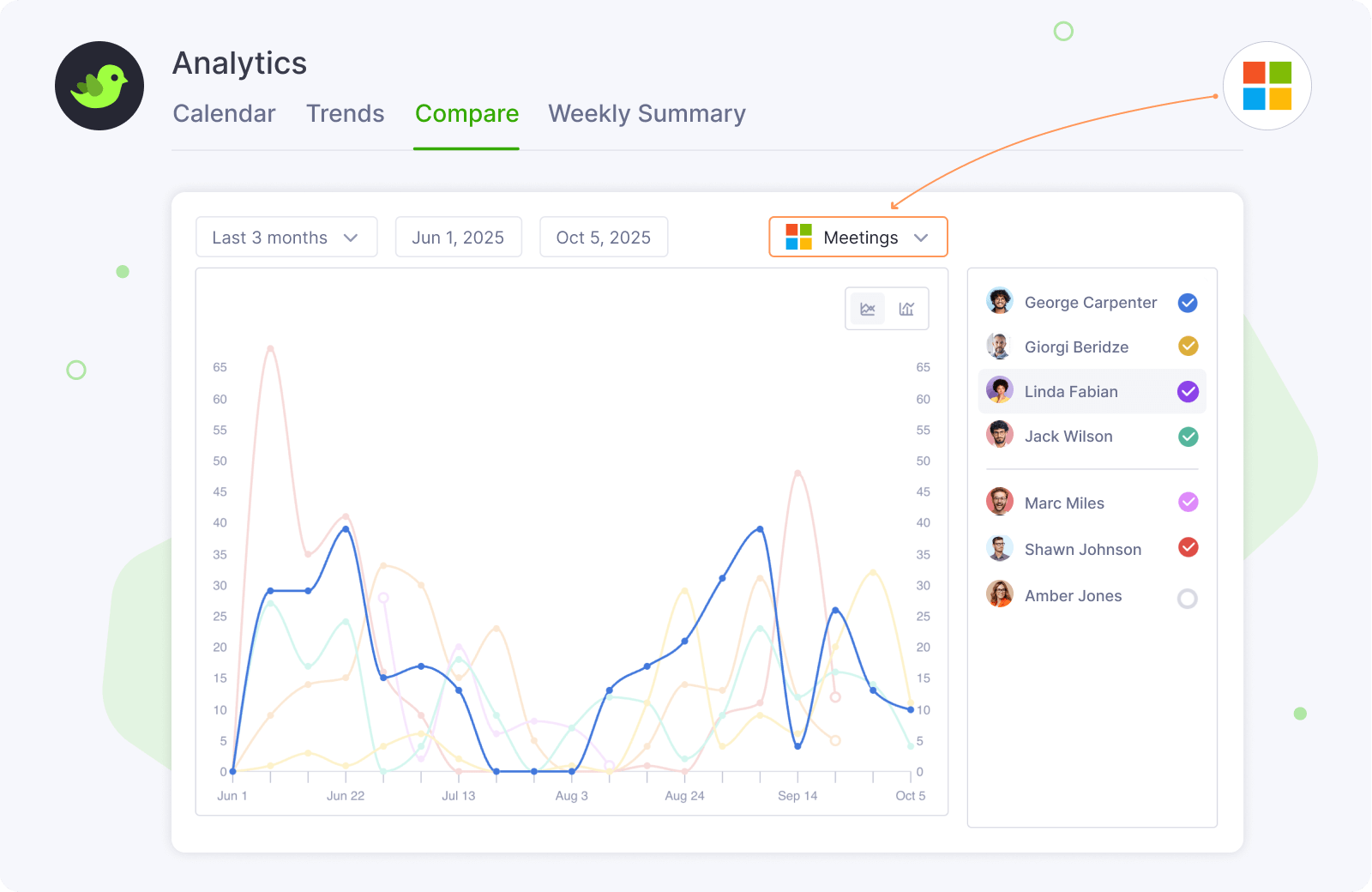Click Linda Fabian's purple color check
This screenshot has width=1372, height=892.
pyautogui.click(x=1188, y=392)
